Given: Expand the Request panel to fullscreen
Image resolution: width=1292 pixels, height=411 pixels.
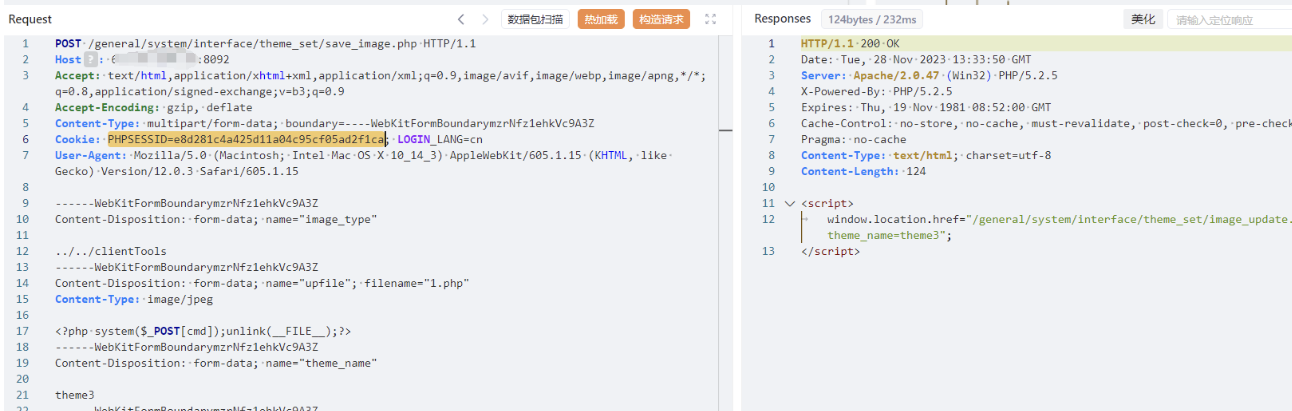Looking at the screenshot, I should (x=711, y=19).
